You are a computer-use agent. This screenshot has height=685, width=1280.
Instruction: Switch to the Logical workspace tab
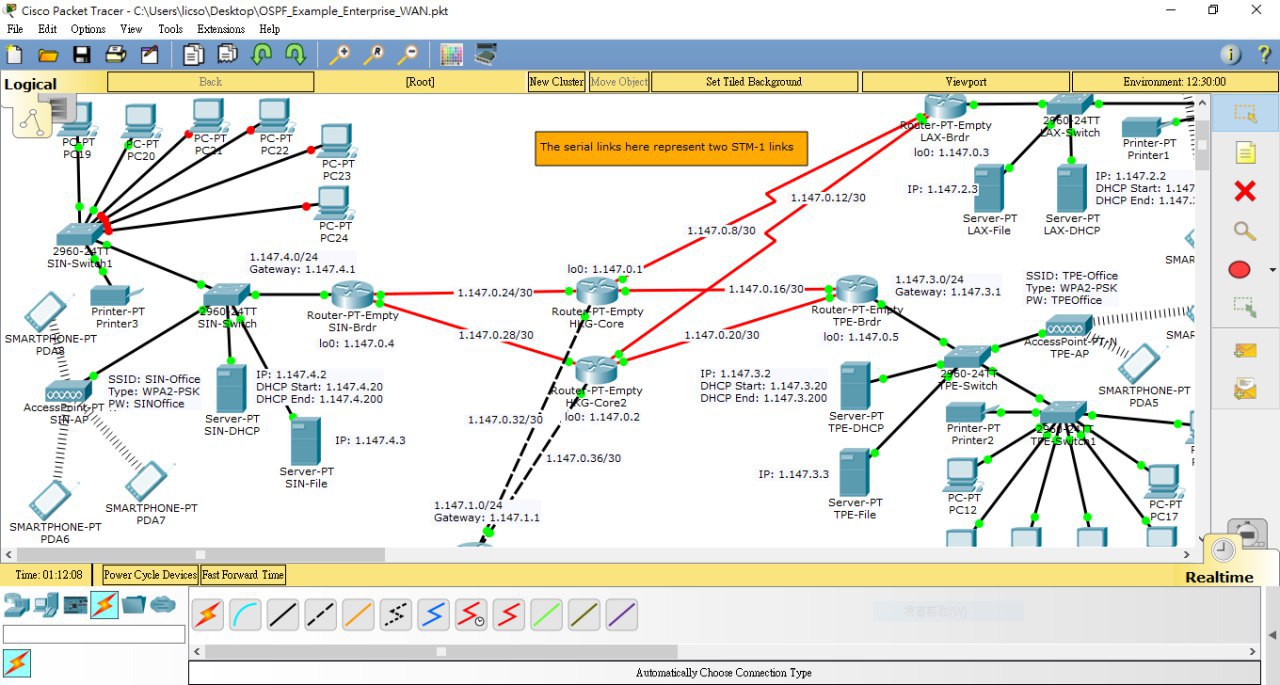coord(31,84)
